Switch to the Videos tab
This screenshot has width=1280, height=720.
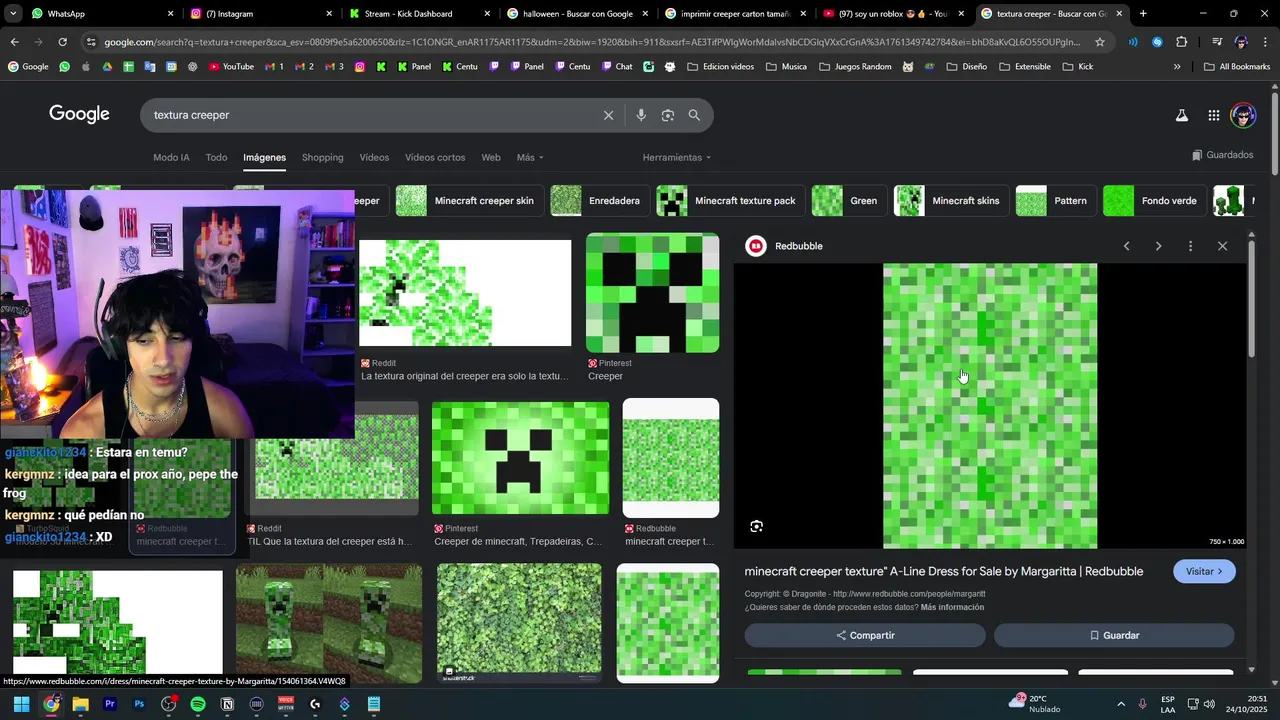pyautogui.click(x=374, y=157)
